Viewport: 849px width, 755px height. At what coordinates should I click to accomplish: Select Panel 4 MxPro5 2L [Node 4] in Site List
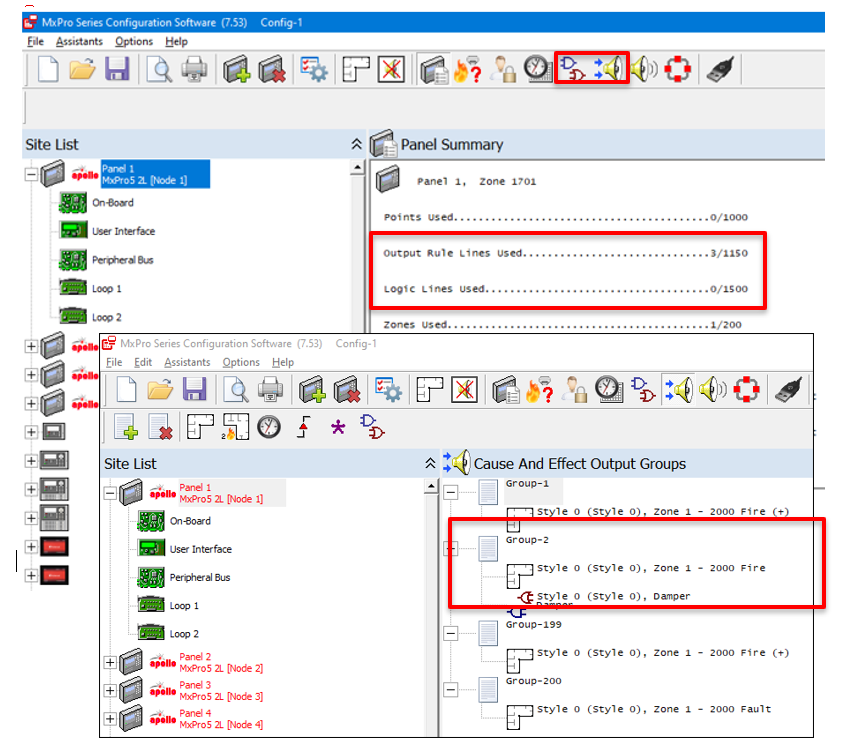[220, 719]
